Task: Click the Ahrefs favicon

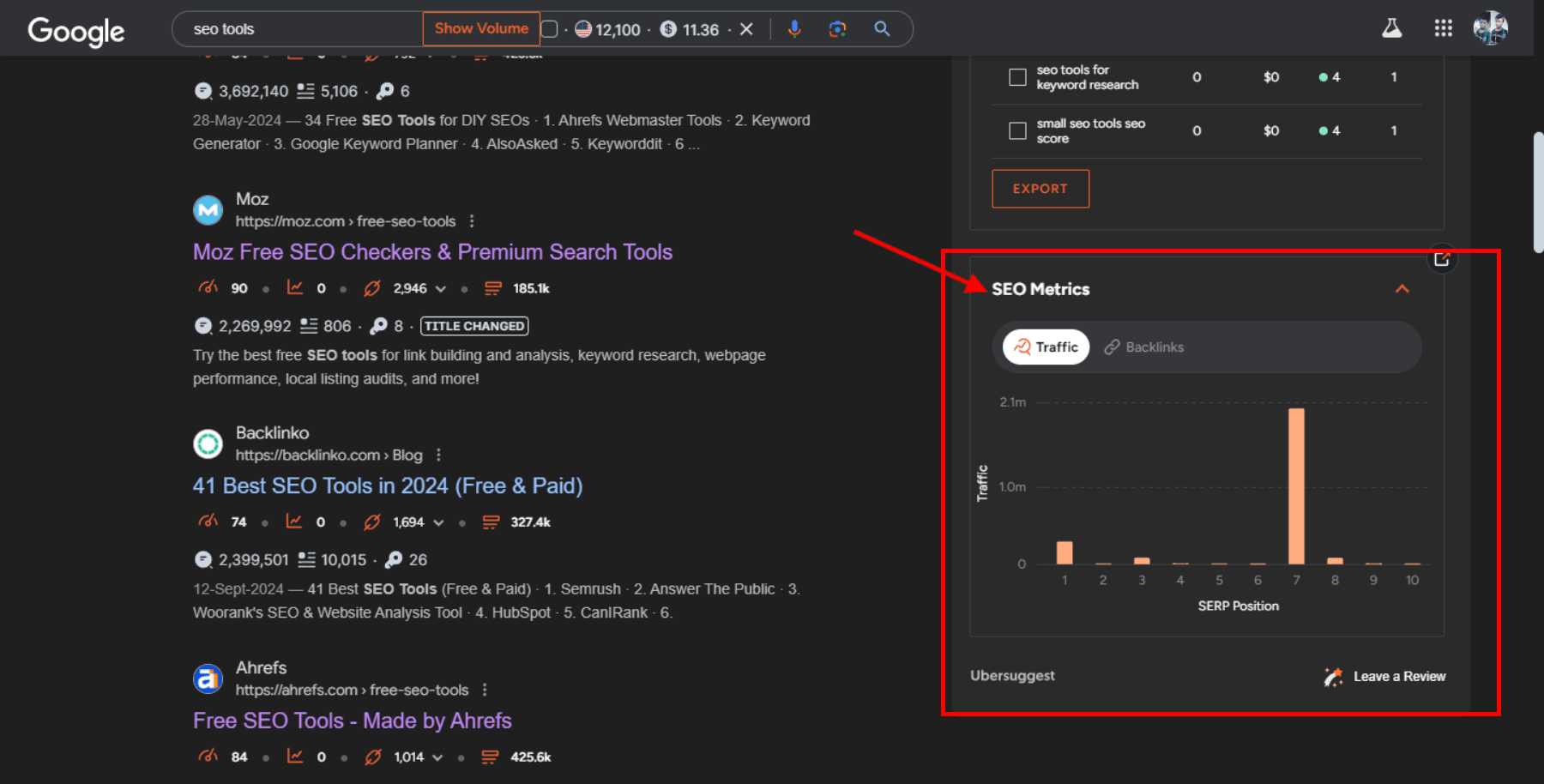Action: [x=208, y=678]
